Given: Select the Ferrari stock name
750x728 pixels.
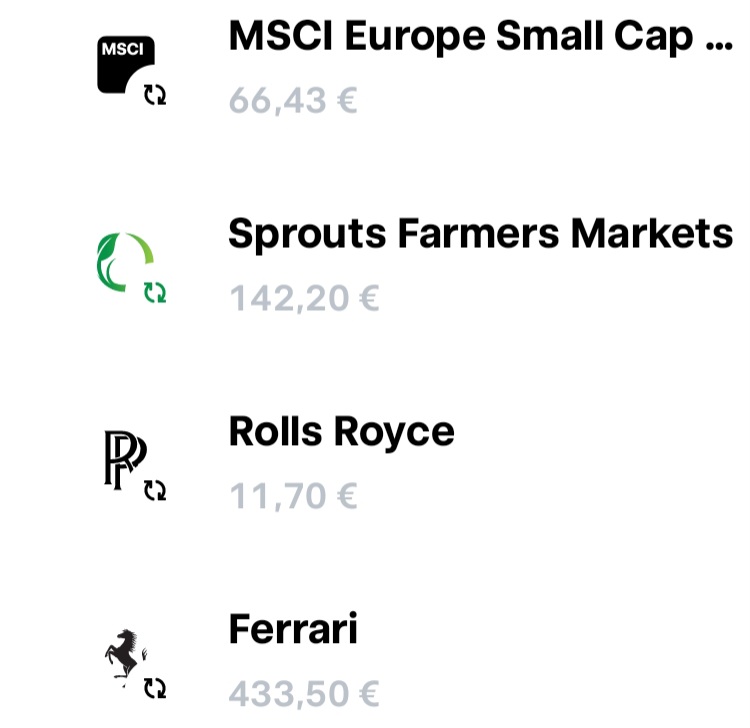Looking at the screenshot, I should click(293, 629).
